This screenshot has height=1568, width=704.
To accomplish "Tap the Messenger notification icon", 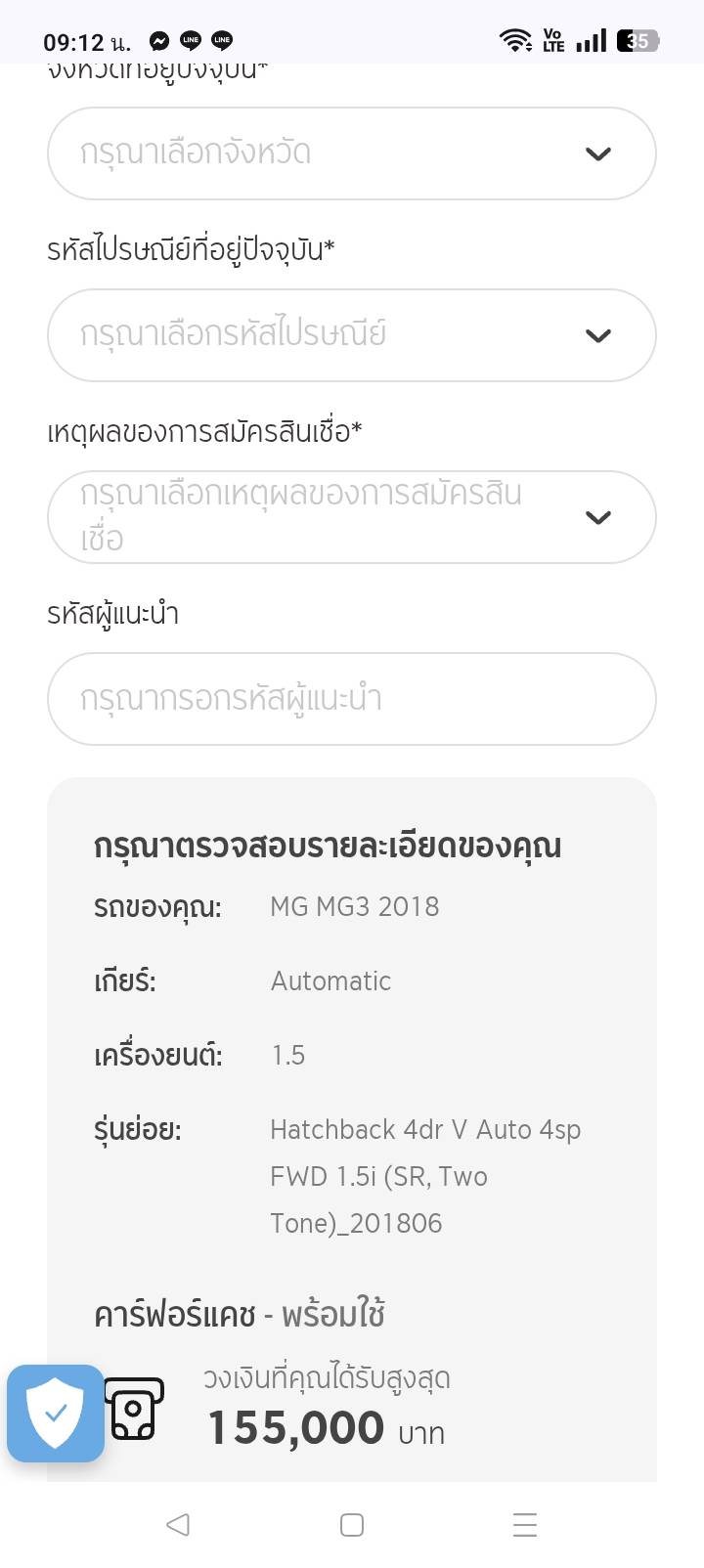I will point(159,41).
